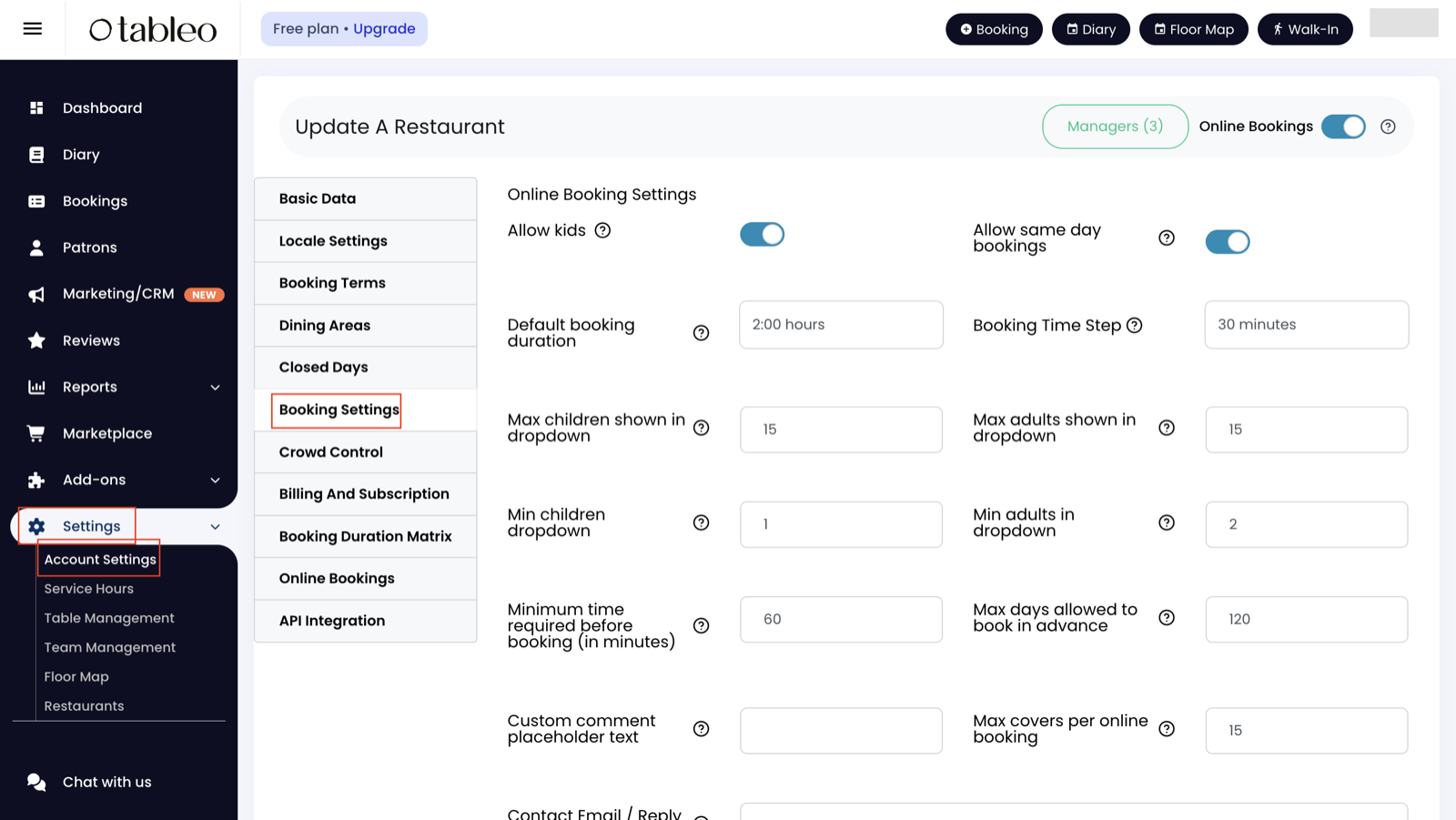The image size is (1456, 820).
Task: Open the Booking Terms tab
Action: tap(366, 283)
